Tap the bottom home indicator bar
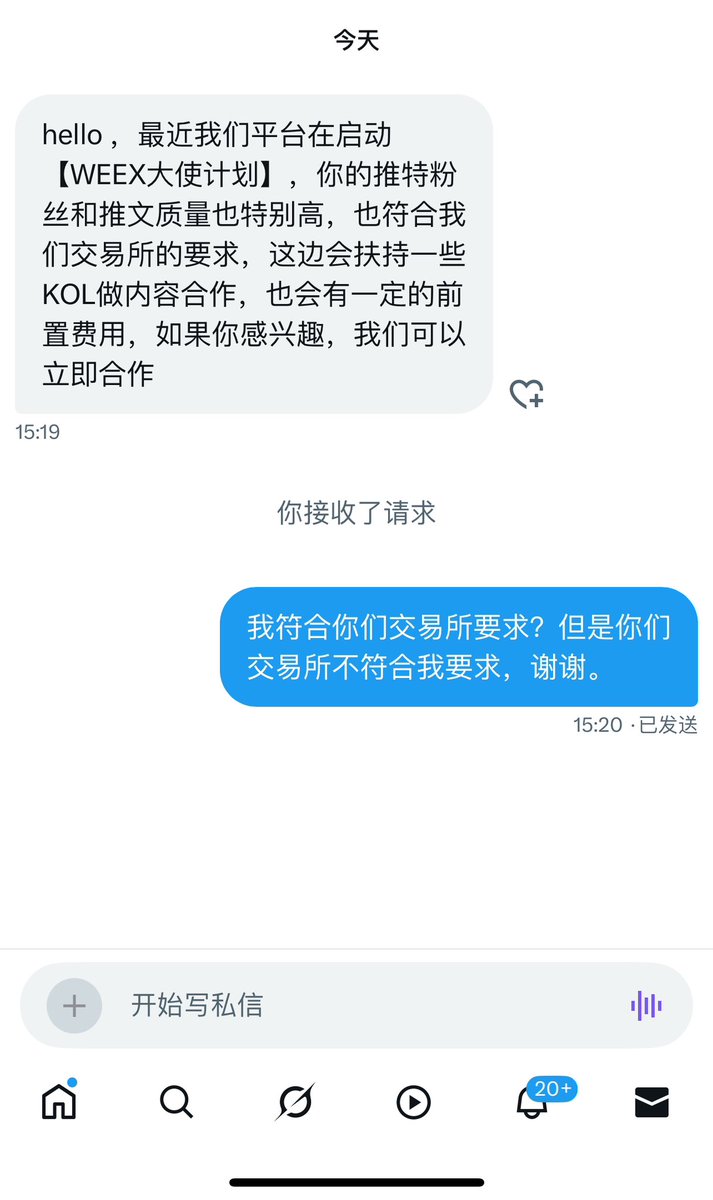Screen dimensions: 713x1200 356,1182
